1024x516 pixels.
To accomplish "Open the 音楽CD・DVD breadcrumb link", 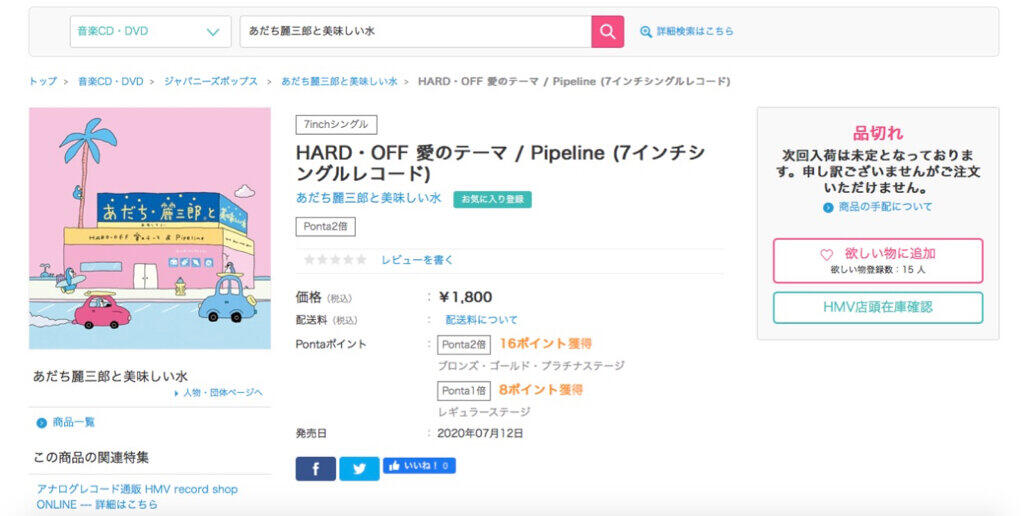I will [x=110, y=82].
